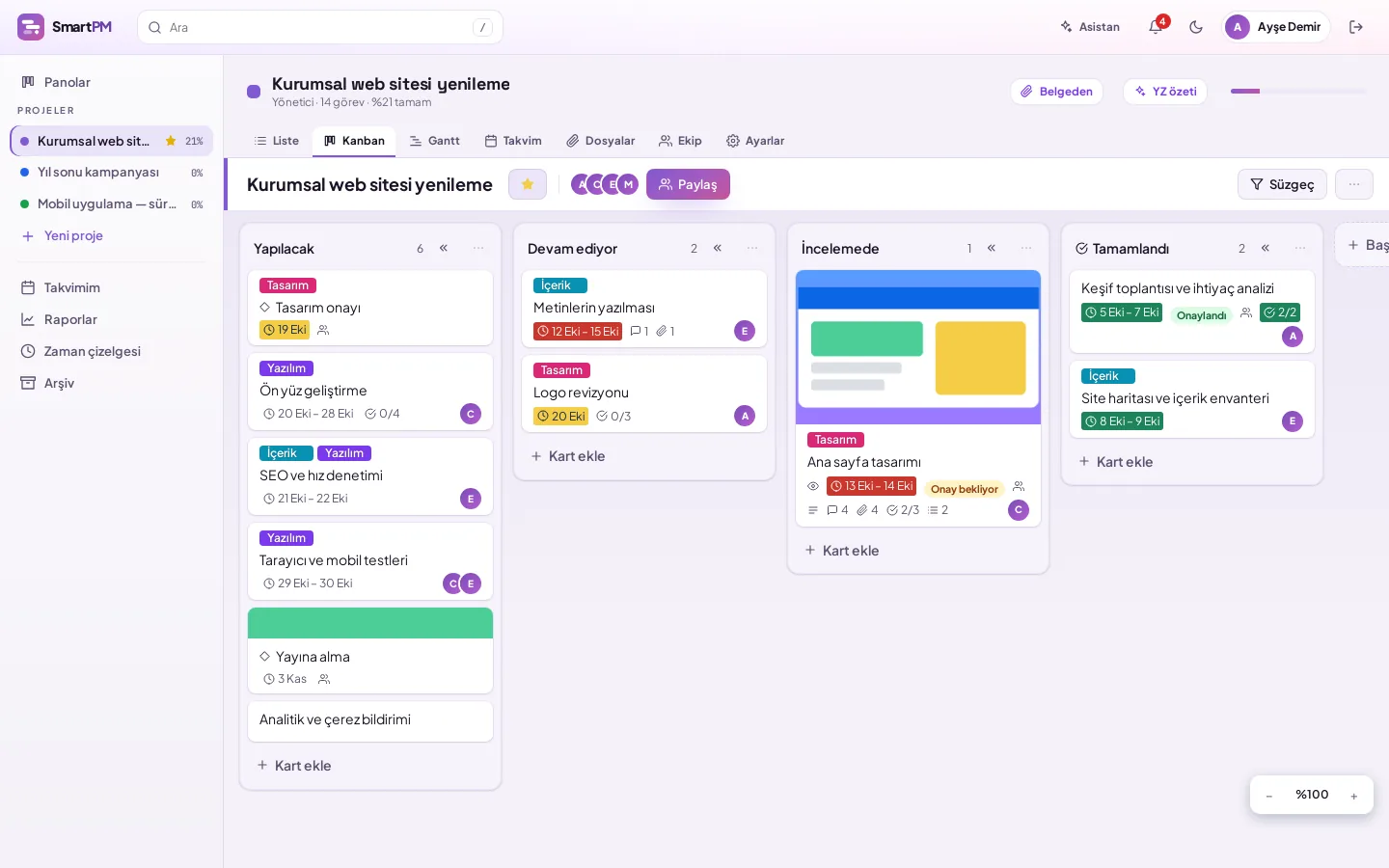Collapse the Devam ediyor column

point(718,248)
